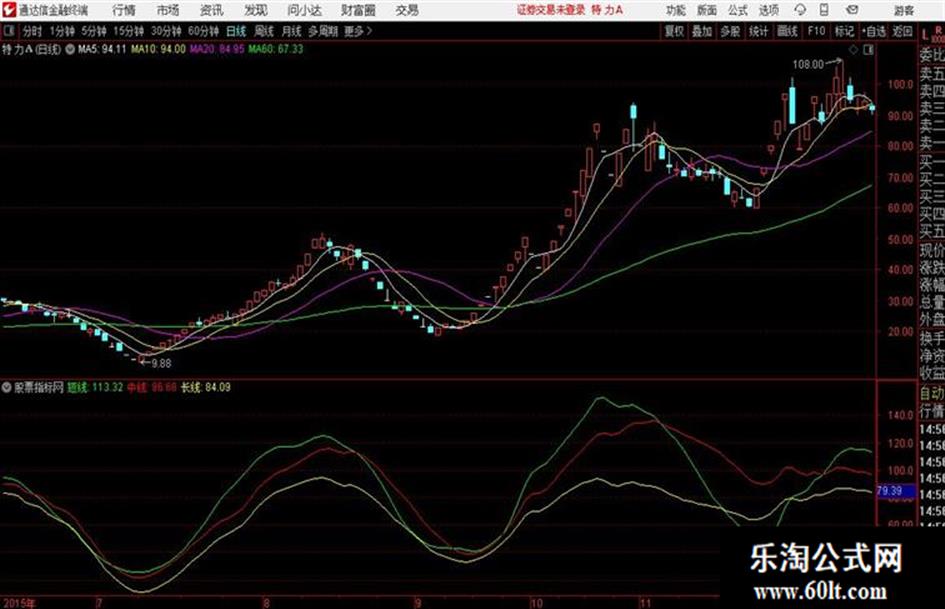Viewport: 945px width, 609px height.
Task: Click the 通达信 red logo icon
Action: point(9,10)
